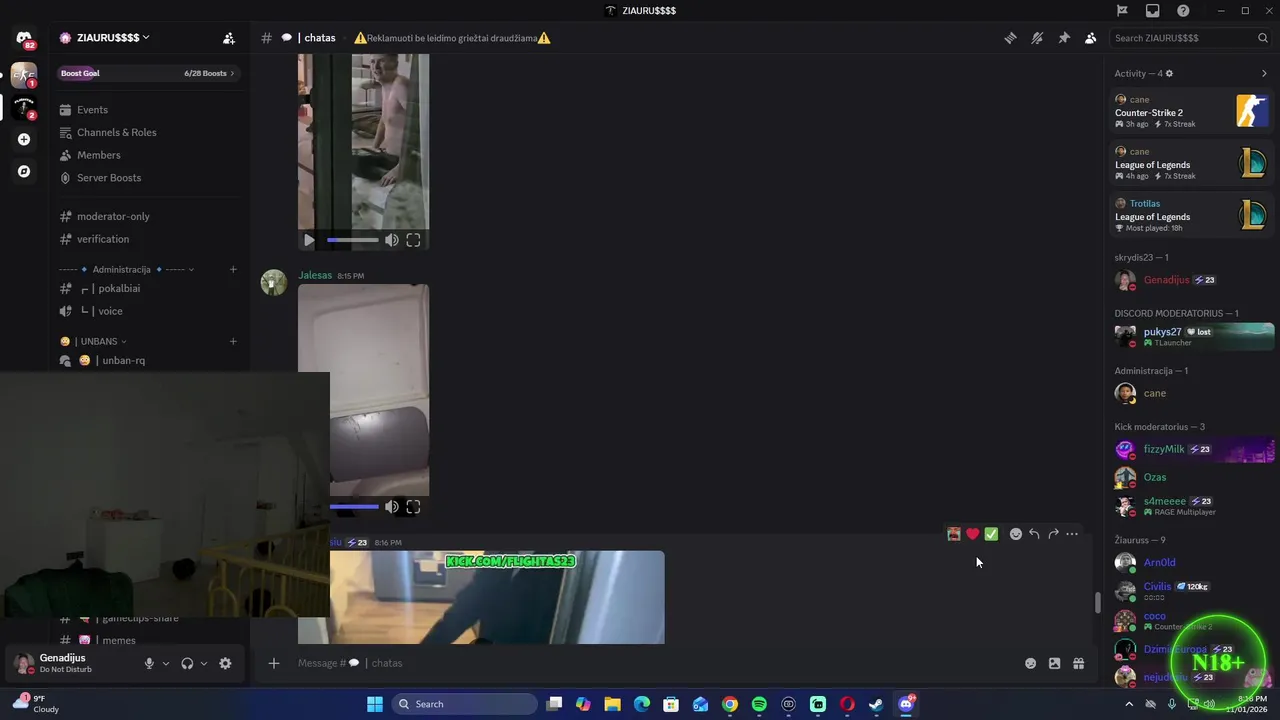Open notification settings bell icon in header
Viewport: 1280px width, 720px height.
[x=1037, y=38]
